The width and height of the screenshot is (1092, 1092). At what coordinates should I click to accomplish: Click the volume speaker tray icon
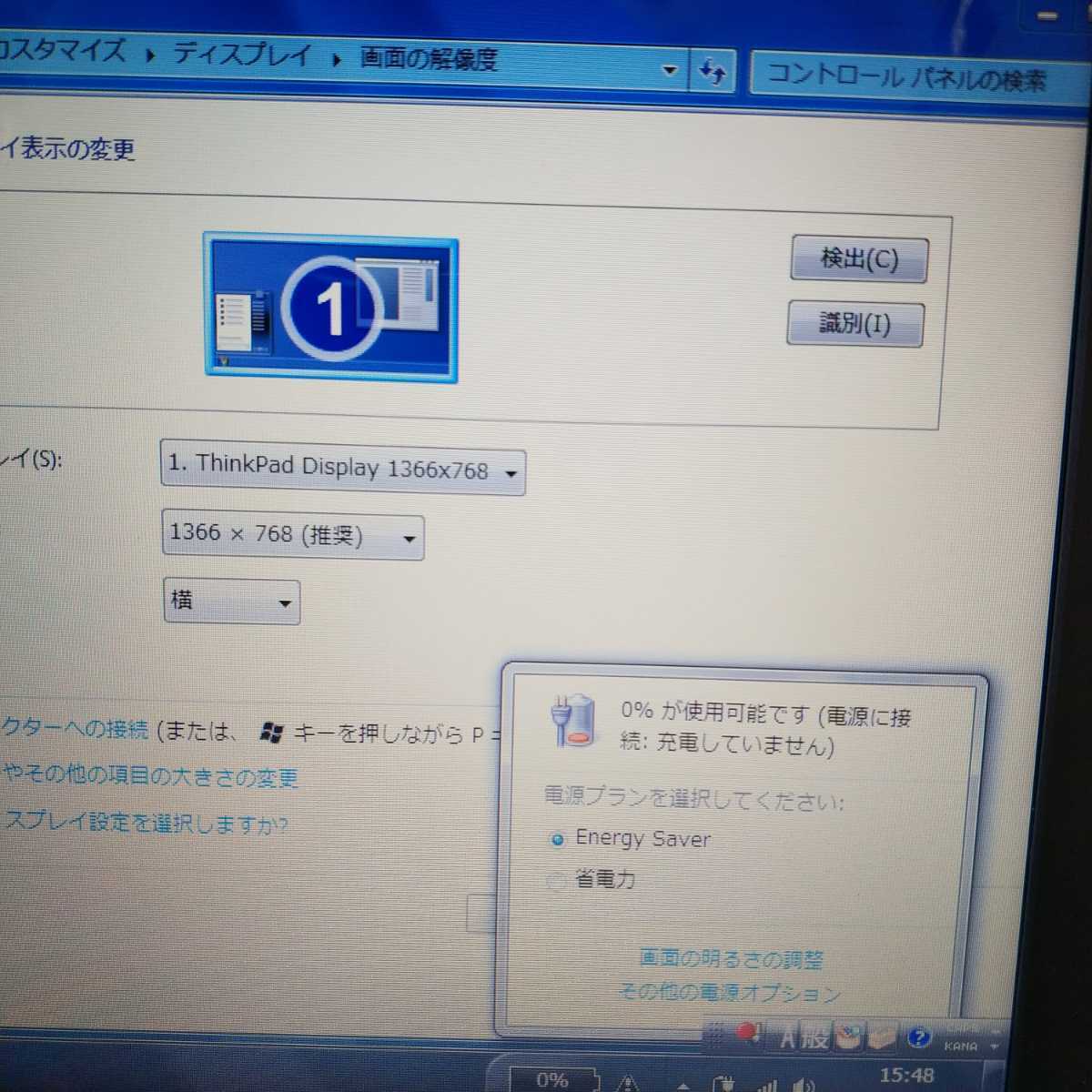pos(803,1084)
